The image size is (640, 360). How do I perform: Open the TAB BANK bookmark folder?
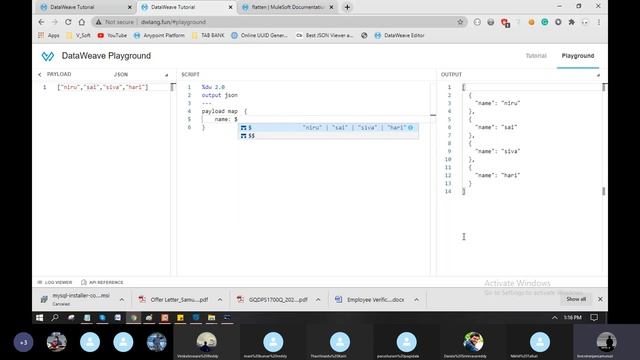[208, 36]
